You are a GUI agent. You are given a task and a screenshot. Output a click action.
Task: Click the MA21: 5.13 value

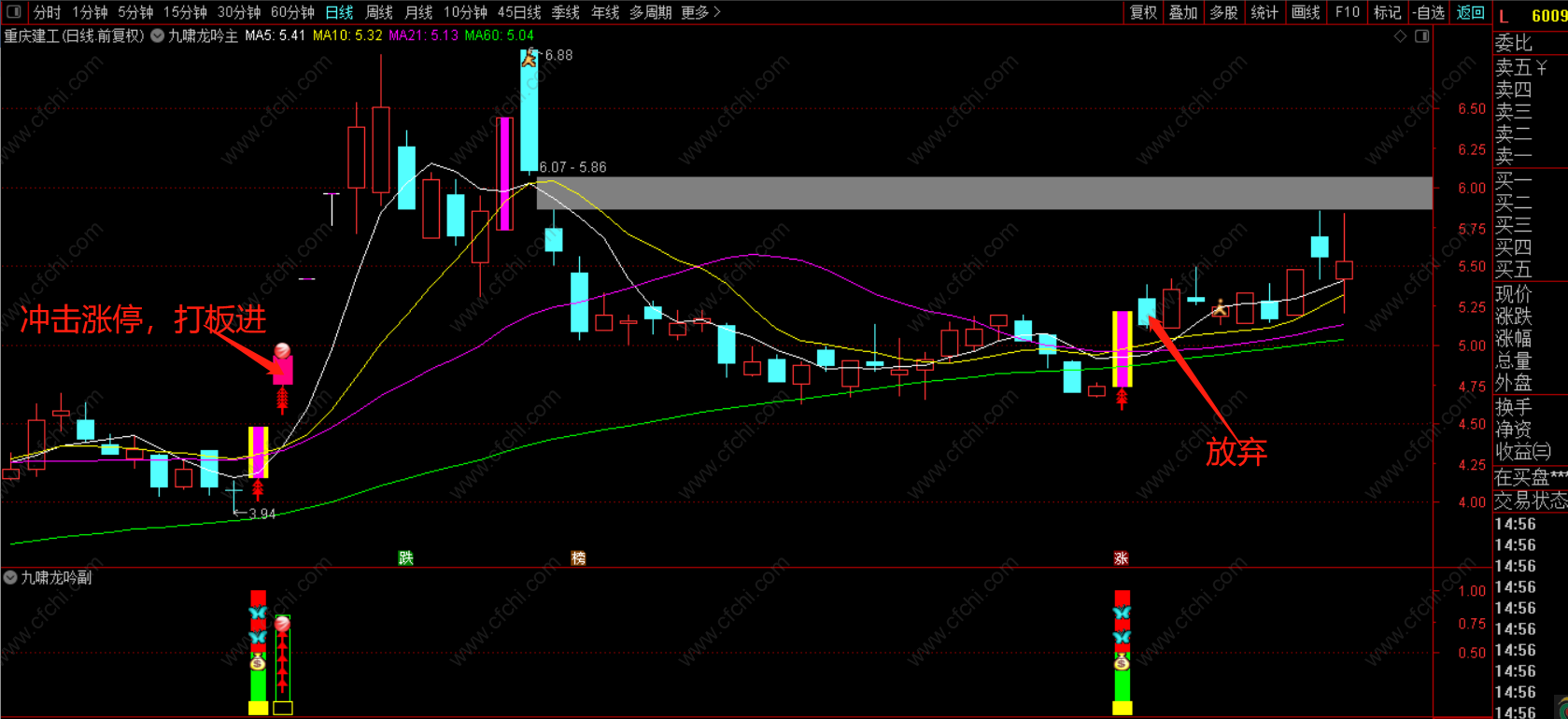click(x=423, y=35)
